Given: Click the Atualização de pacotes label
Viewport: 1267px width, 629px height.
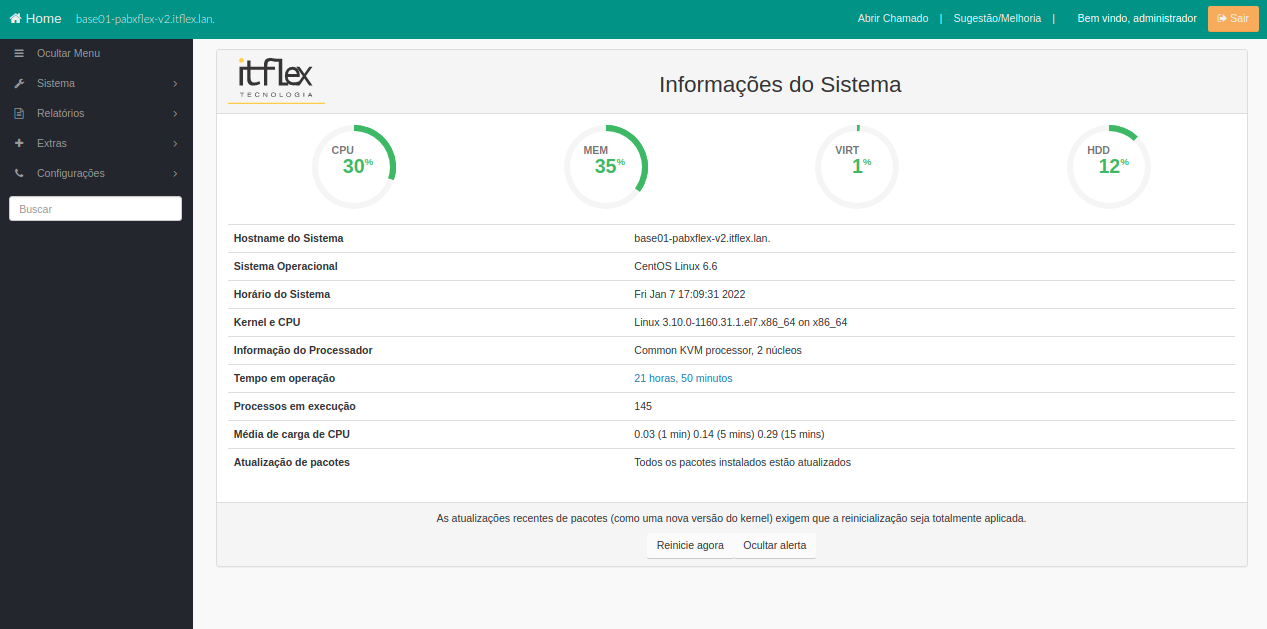Looking at the screenshot, I should [291, 463].
